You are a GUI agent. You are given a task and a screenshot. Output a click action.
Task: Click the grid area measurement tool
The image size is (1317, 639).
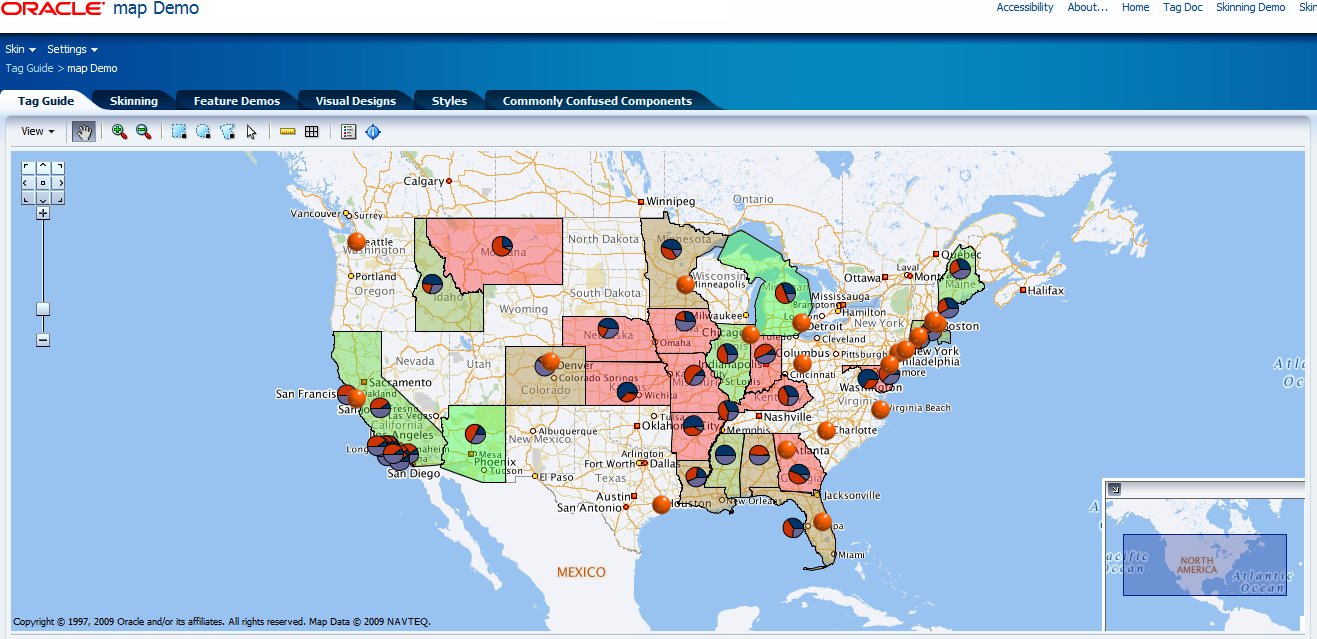click(312, 131)
